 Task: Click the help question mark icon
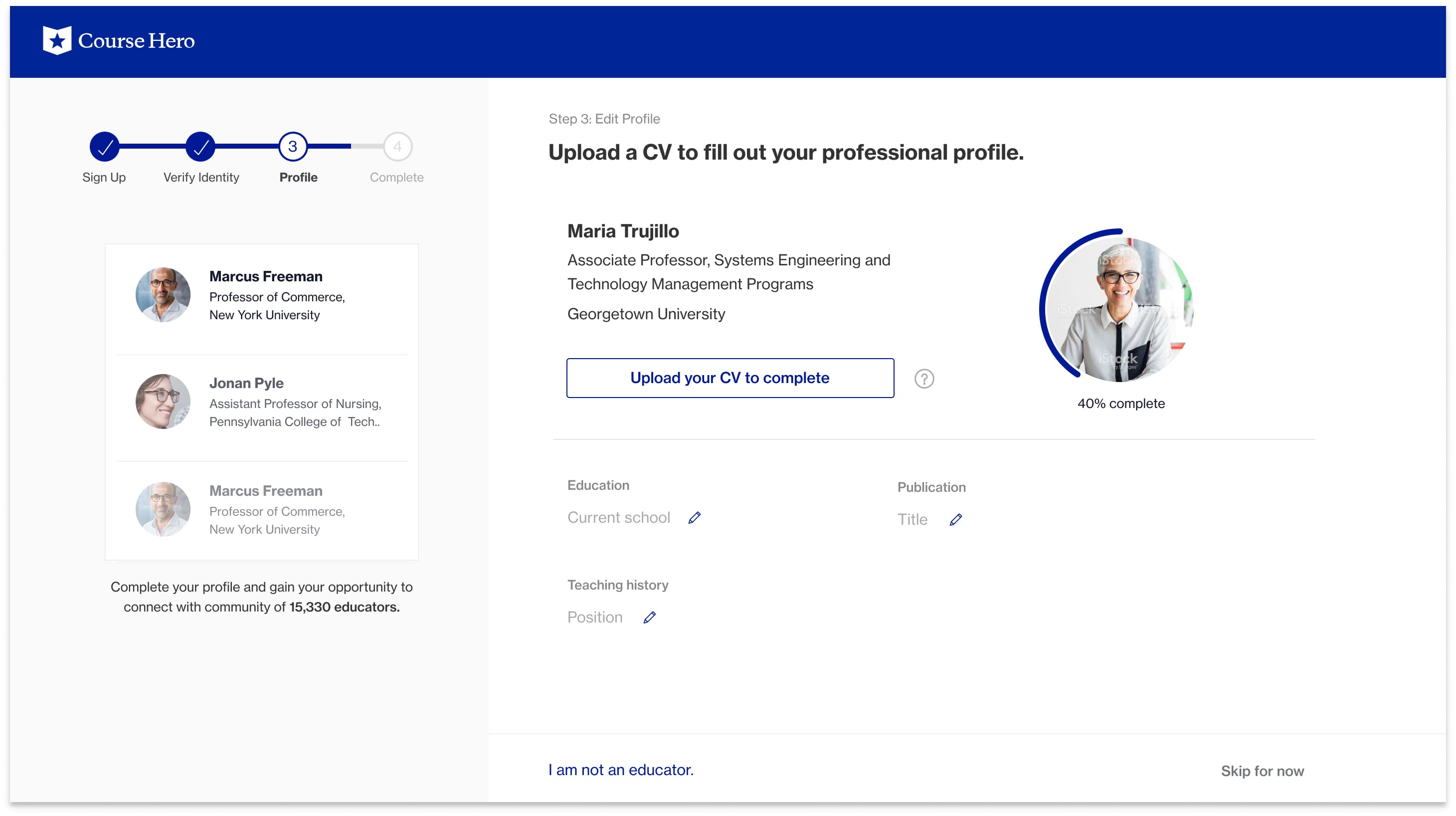[x=923, y=378]
